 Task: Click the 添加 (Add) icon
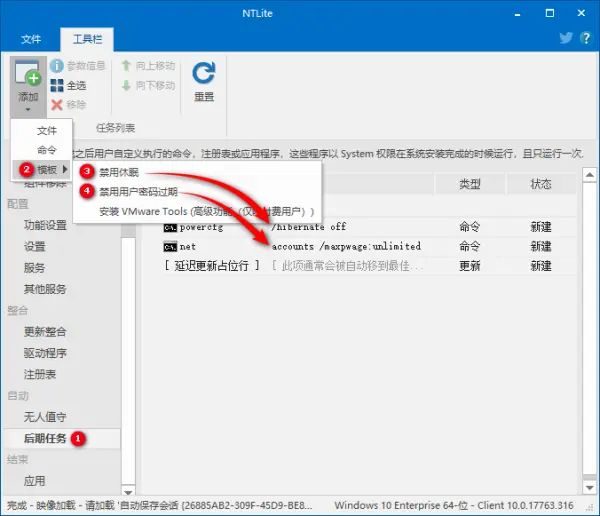[28, 73]
